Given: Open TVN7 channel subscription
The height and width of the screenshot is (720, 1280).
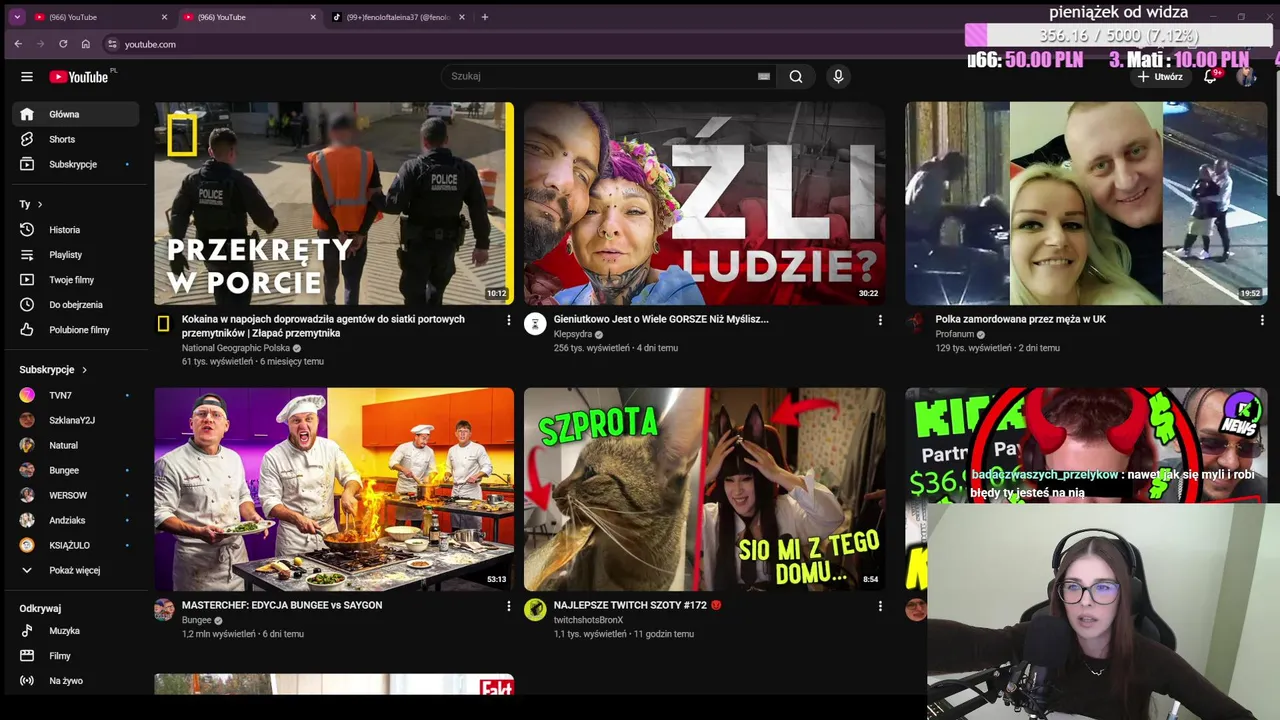Looking at the screenshot, I should [76, 395].
